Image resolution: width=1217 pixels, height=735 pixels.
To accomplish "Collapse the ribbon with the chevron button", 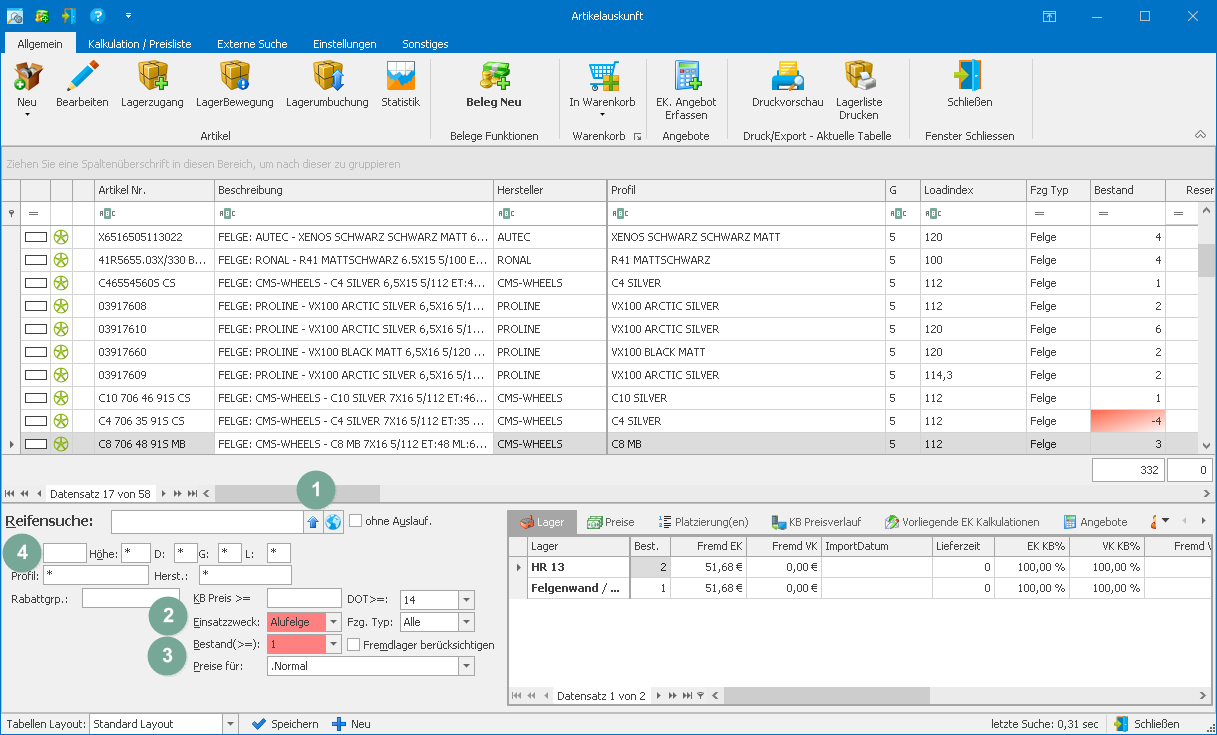I will (x=1200, y=135).
